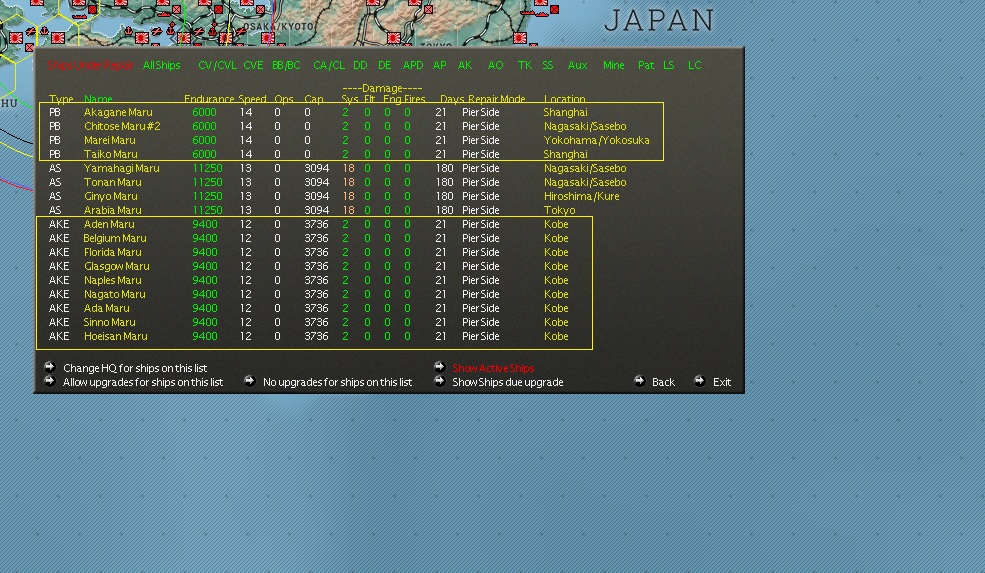Image resolution: width=985 pixels, height=573 pixels.
Task: Filter list by CA/CL ships
Action: point(329,65)
